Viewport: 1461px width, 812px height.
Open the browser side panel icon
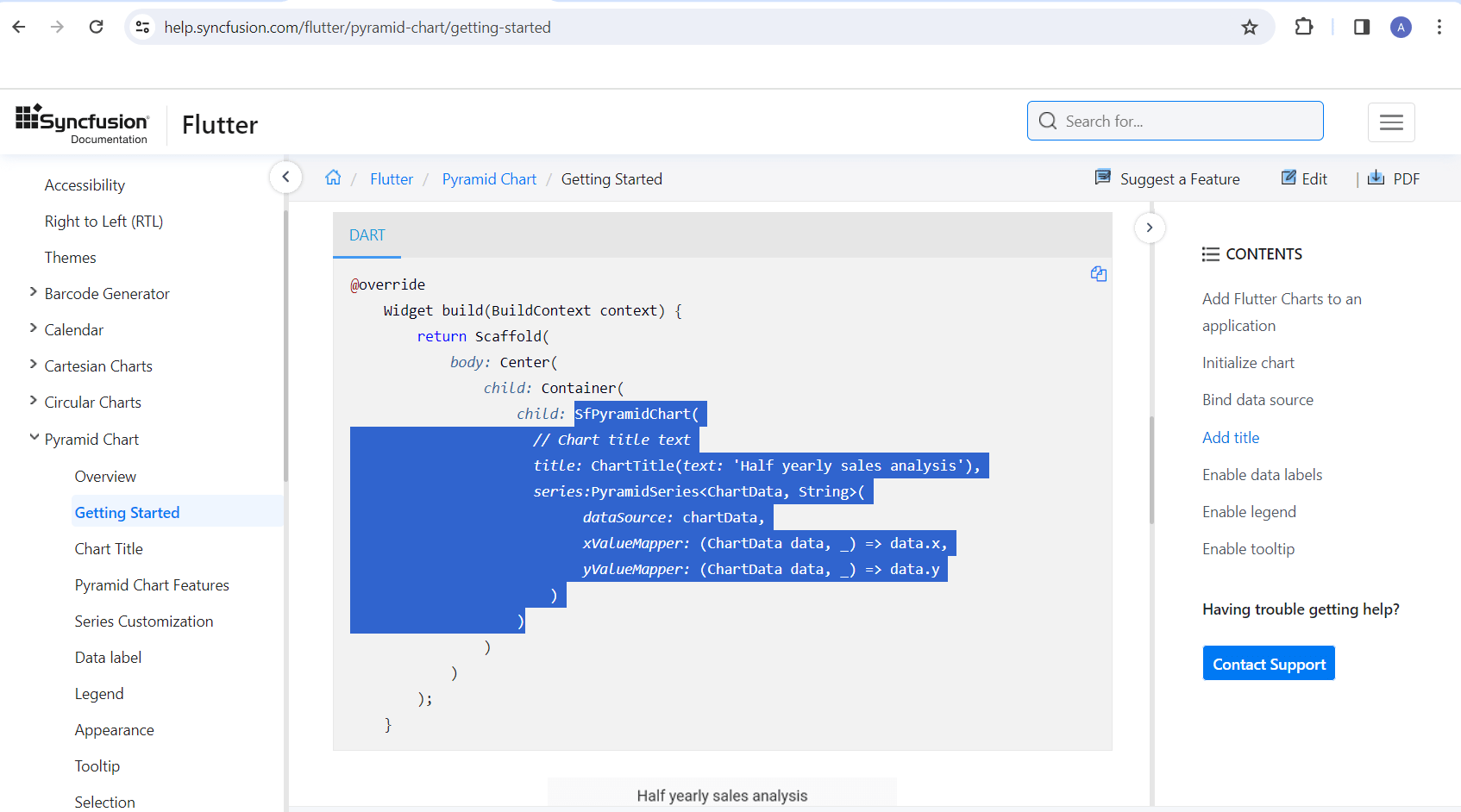click(x=1362, y=28)
